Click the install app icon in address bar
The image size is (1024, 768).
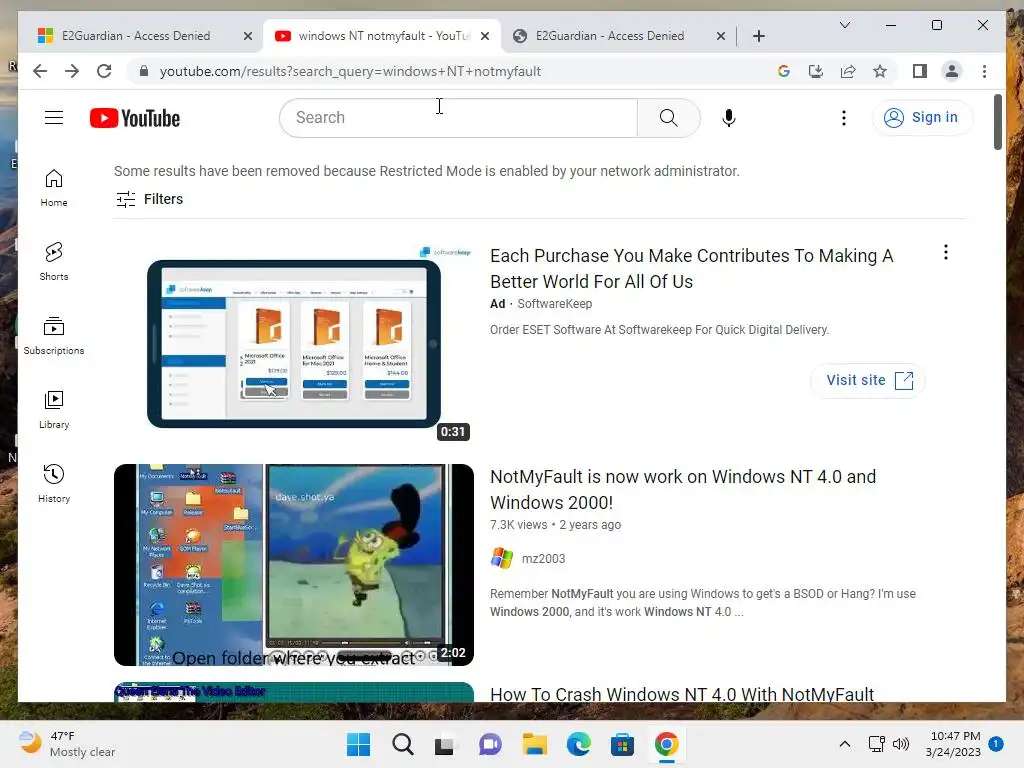(816, 71)
